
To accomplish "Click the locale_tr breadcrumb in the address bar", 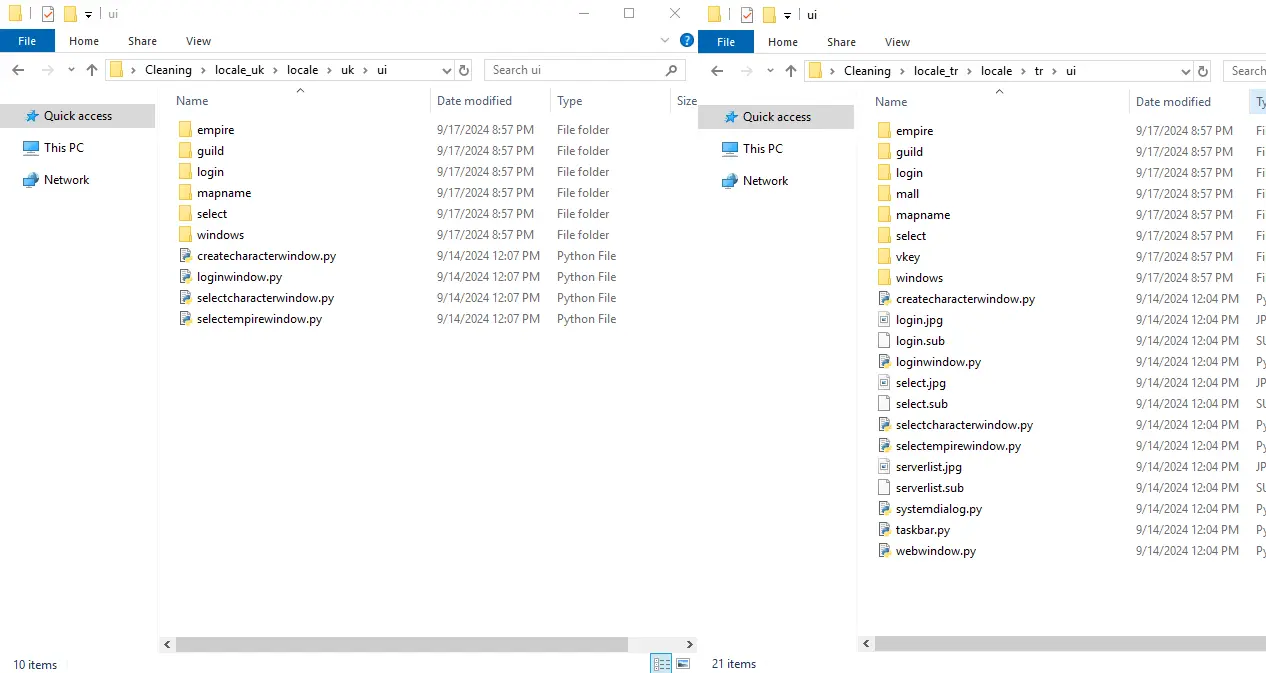I will pyautogui.click(x=937, y=71).
